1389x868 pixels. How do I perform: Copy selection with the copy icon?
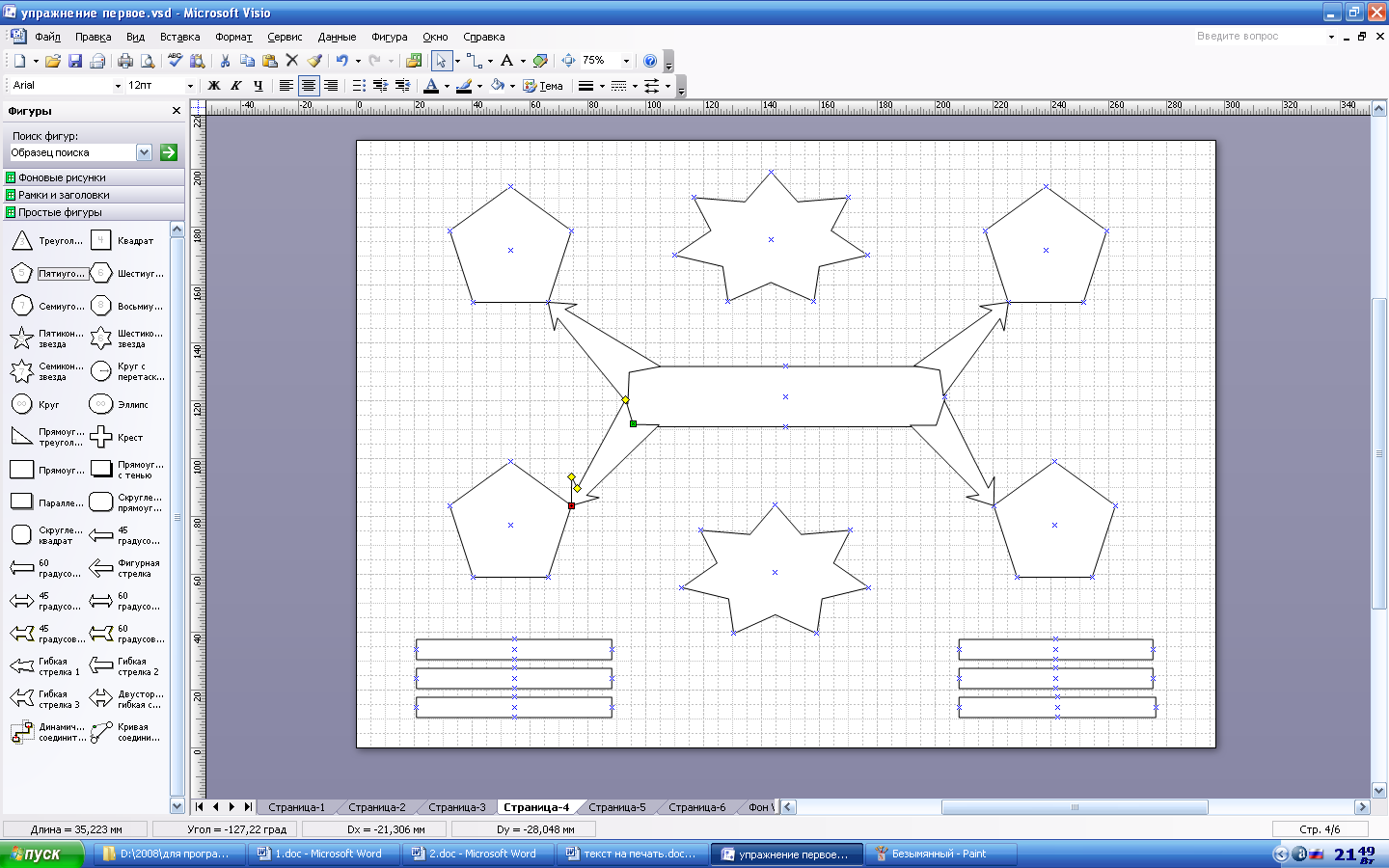[x=247, y=61]
